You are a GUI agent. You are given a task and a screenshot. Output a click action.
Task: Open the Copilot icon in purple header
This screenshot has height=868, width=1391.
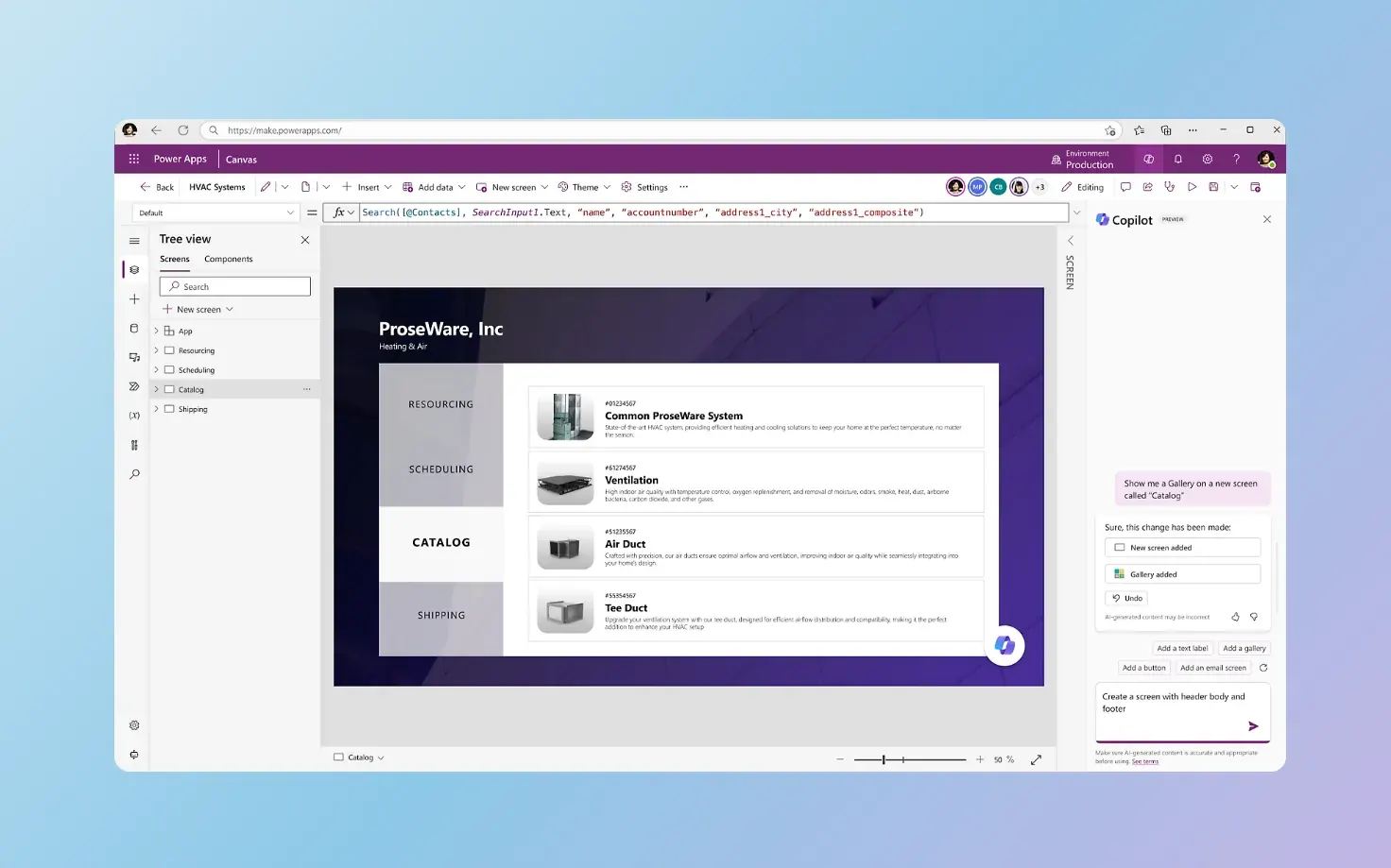[x=1148, y=159]
